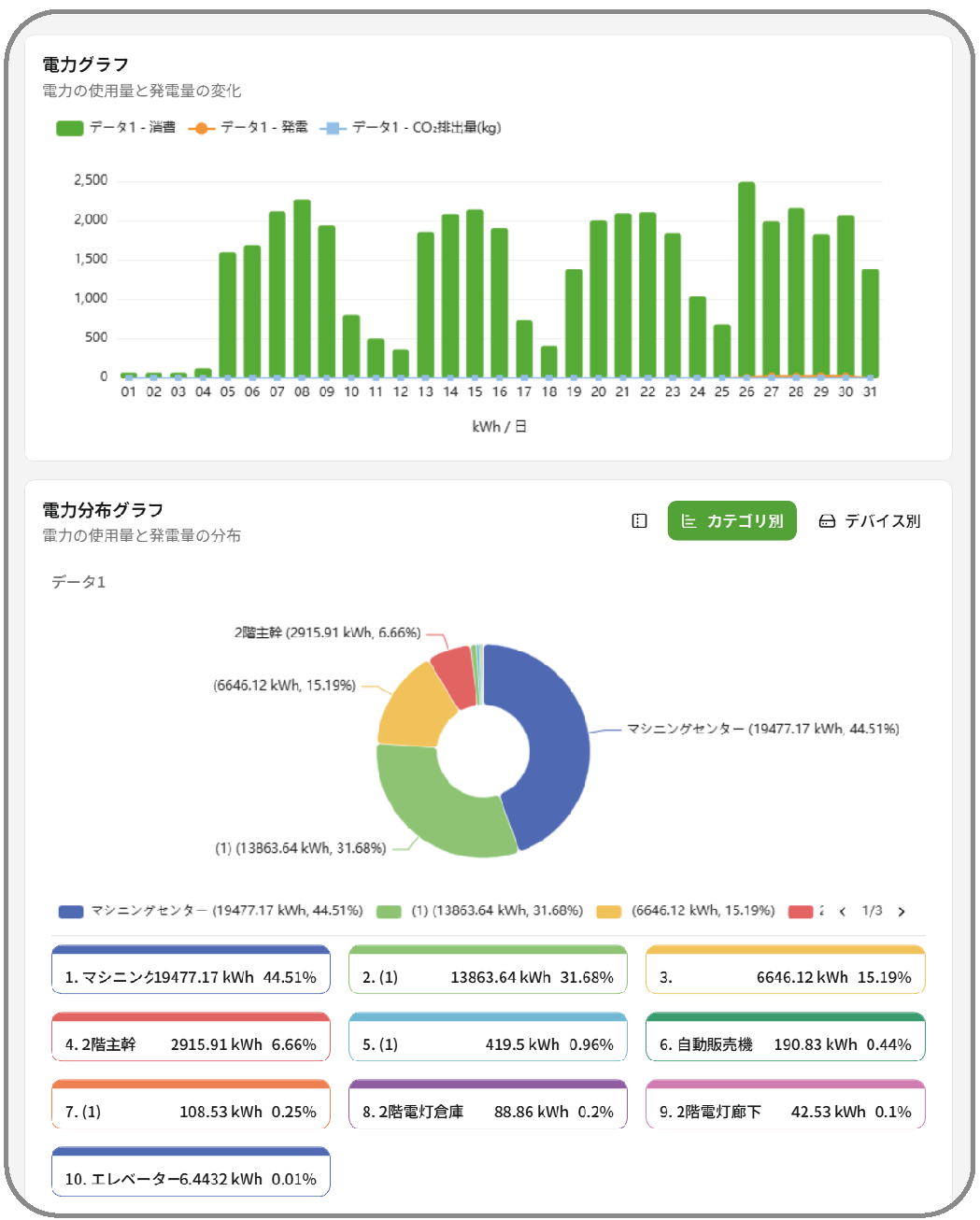Switch to カテゴリ別 view

tap(731, 521)
